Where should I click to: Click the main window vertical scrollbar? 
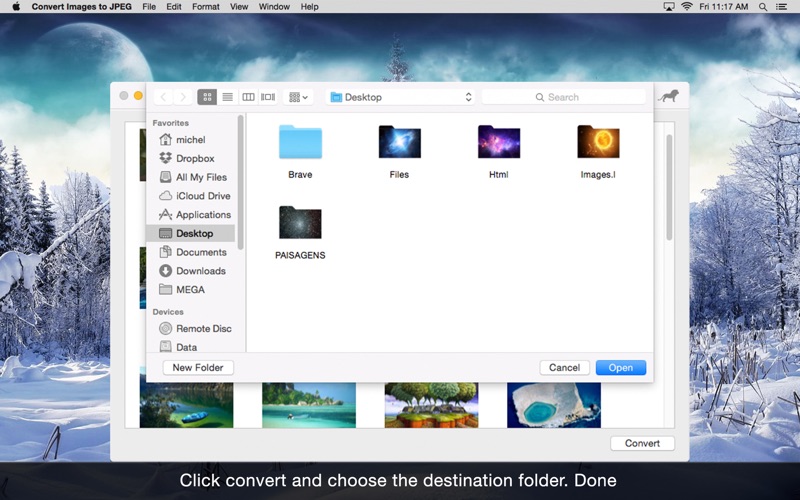point(669,187)
